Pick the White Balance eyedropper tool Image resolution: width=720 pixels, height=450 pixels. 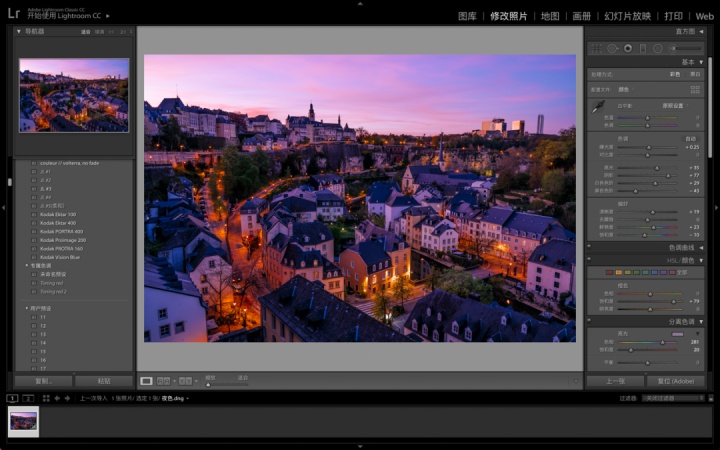pos(597,107)
